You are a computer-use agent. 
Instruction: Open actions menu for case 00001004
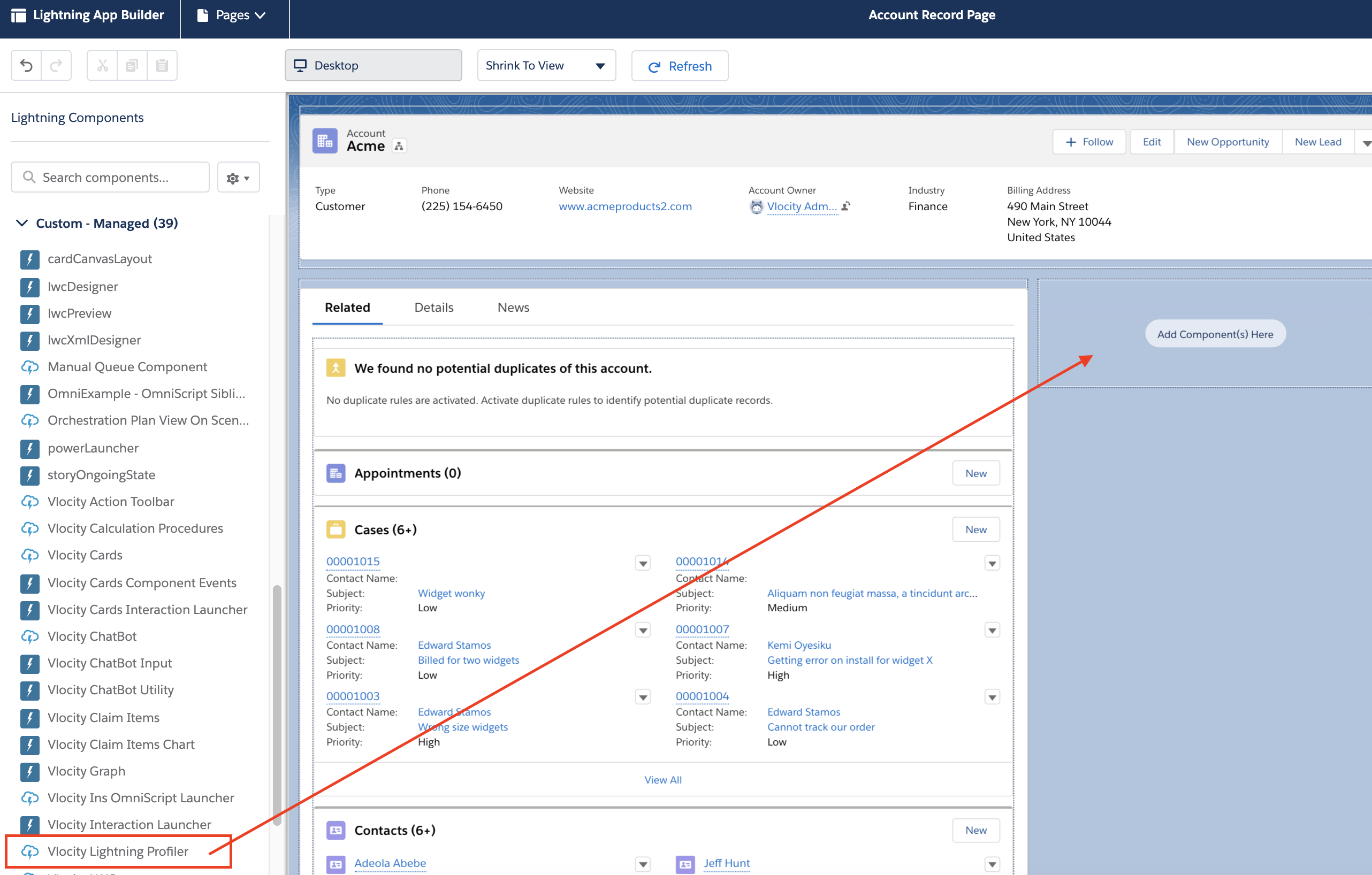[x=992, y=697]
